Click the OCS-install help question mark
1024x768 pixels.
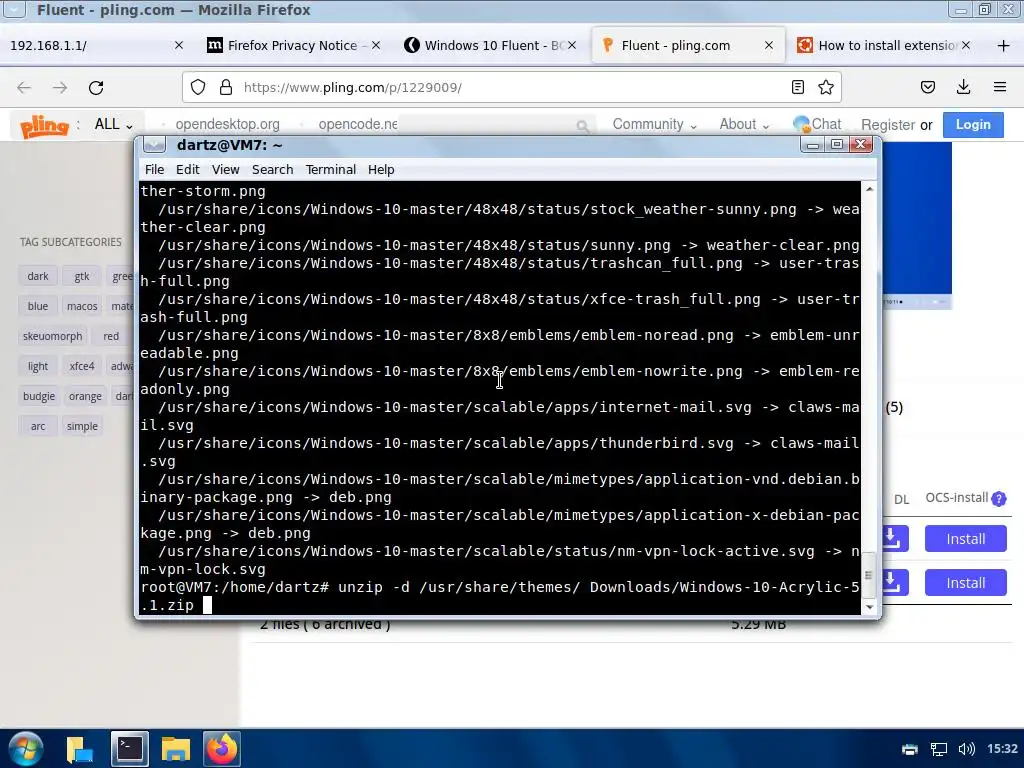[999, 499]
